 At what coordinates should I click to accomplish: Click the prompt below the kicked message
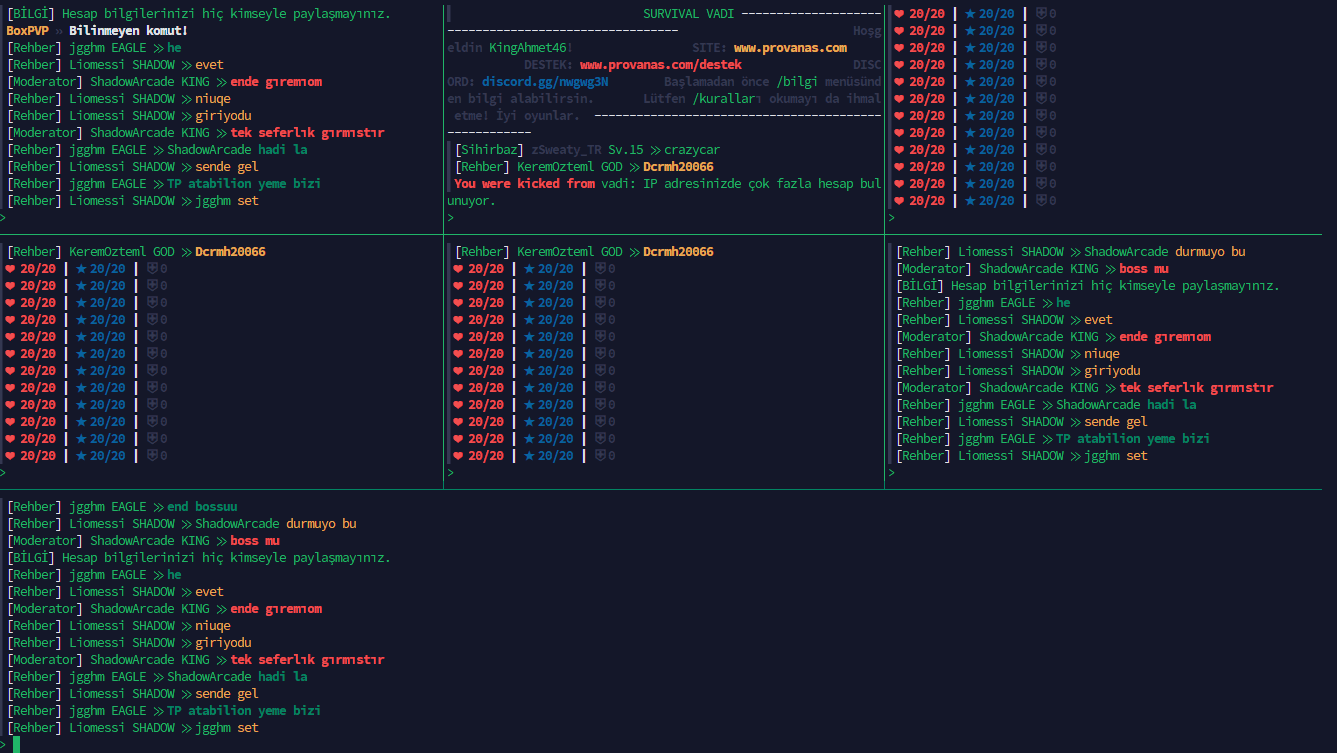coord(451,217)
